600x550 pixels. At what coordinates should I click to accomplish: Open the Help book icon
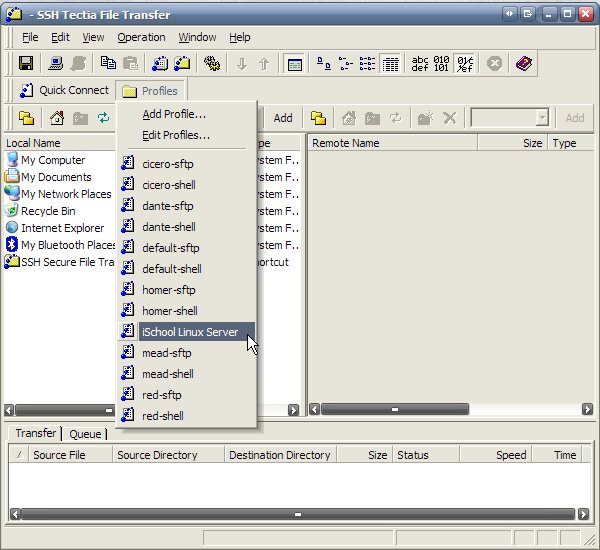click(x=523, y=63)
